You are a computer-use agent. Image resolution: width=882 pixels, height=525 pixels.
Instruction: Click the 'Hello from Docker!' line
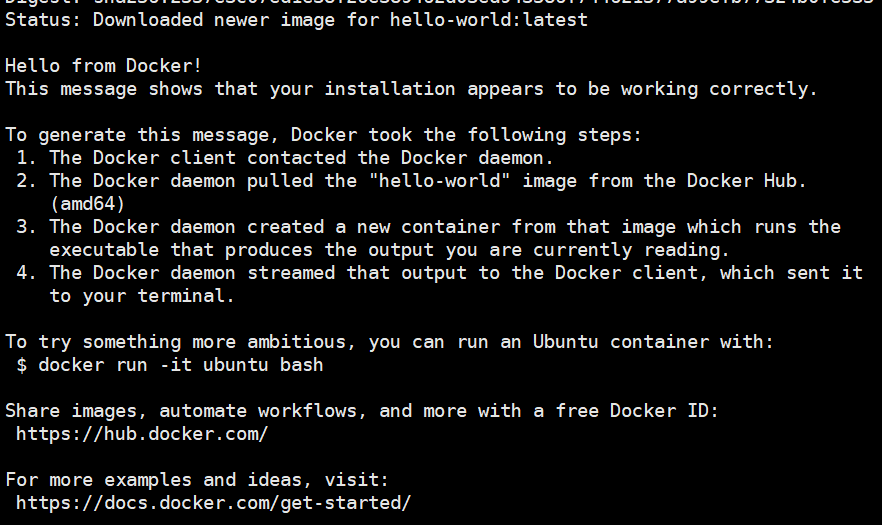(103, 66)
